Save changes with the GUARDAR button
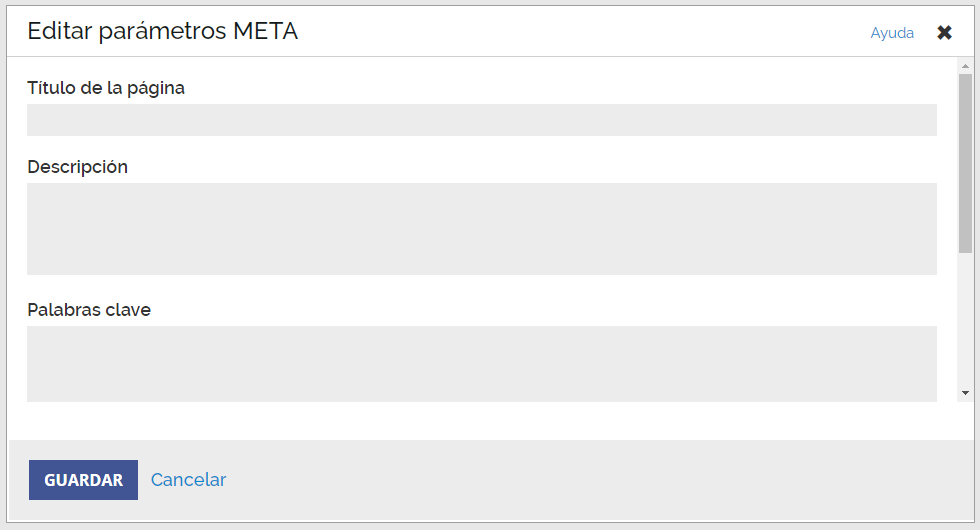Image resolution: width=980 pixels, height=530 pixels. coord(83,480)
